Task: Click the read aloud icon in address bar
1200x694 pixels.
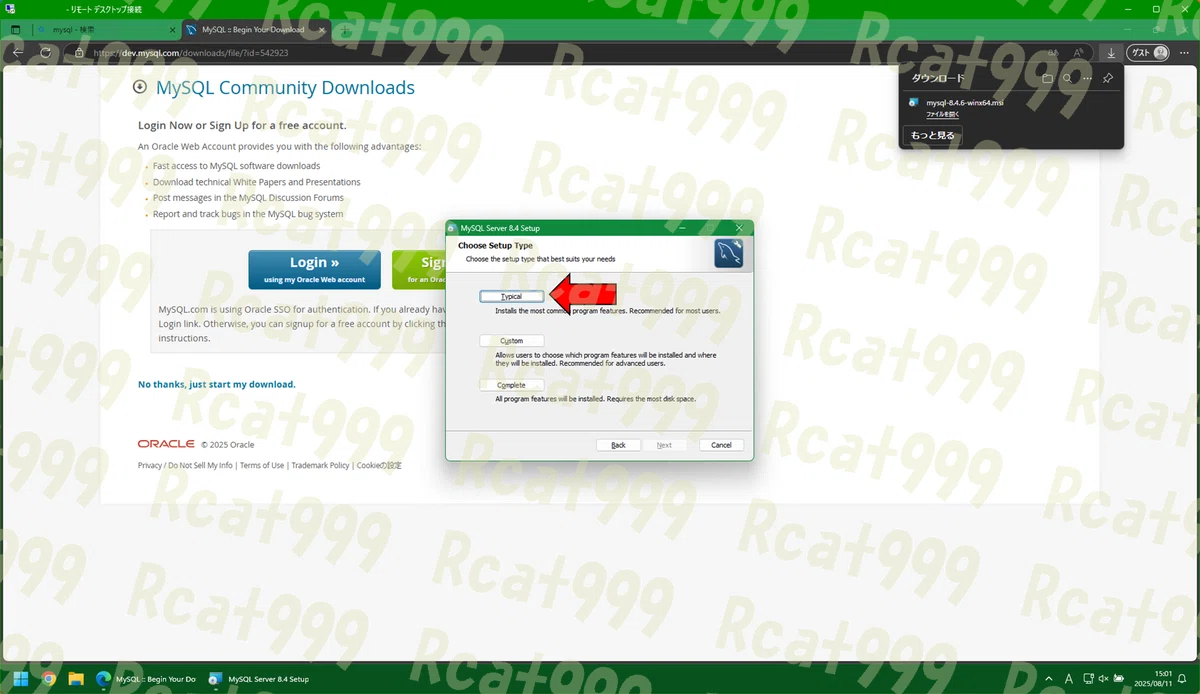Action: [x=1078, y=52]
